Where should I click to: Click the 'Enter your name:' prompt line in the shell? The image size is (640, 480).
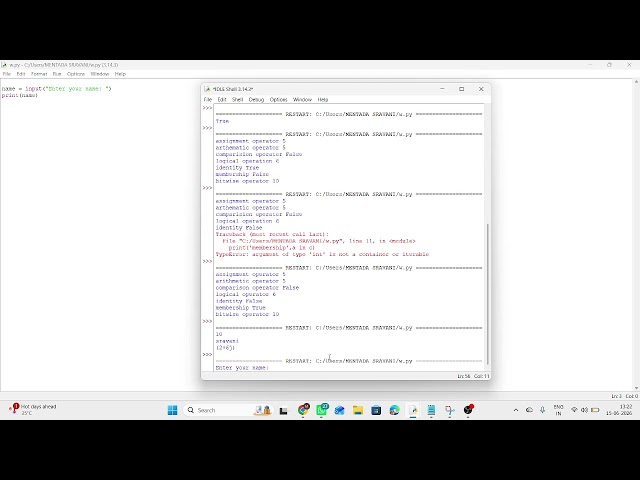(x=242, y=368)
